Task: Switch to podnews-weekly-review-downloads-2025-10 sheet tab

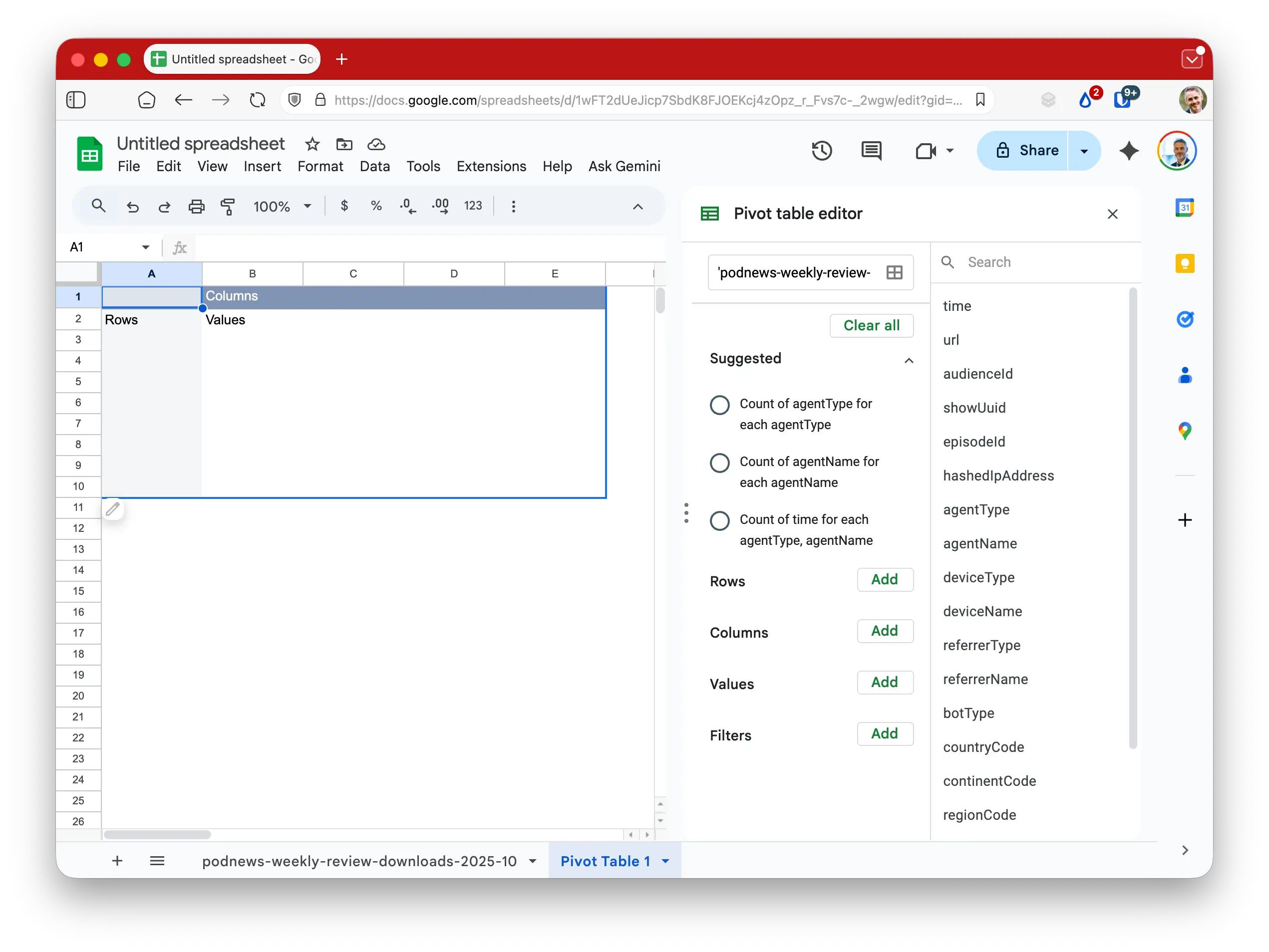Action: pos(359,861)
